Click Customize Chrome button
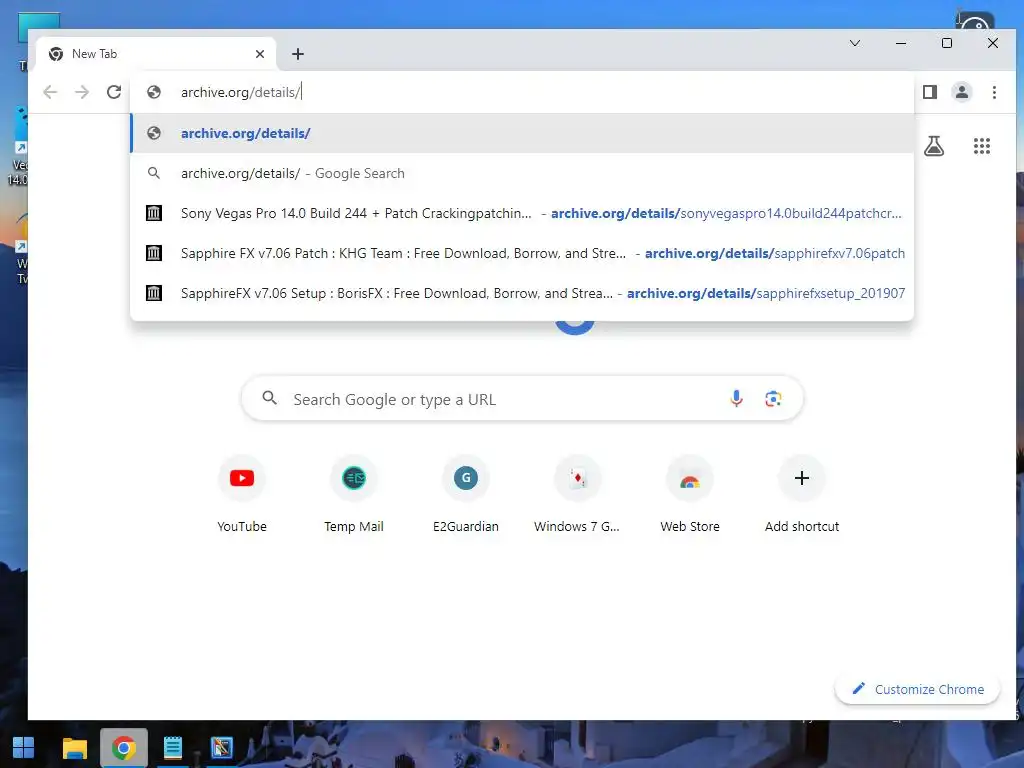 (917, 689)
